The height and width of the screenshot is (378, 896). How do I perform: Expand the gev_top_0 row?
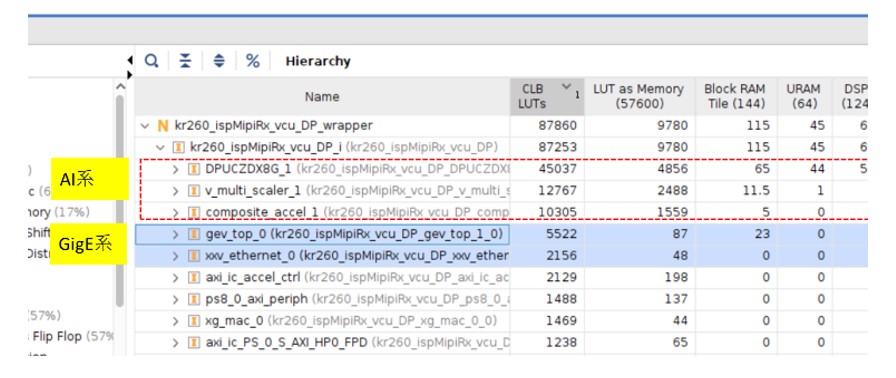176,234
